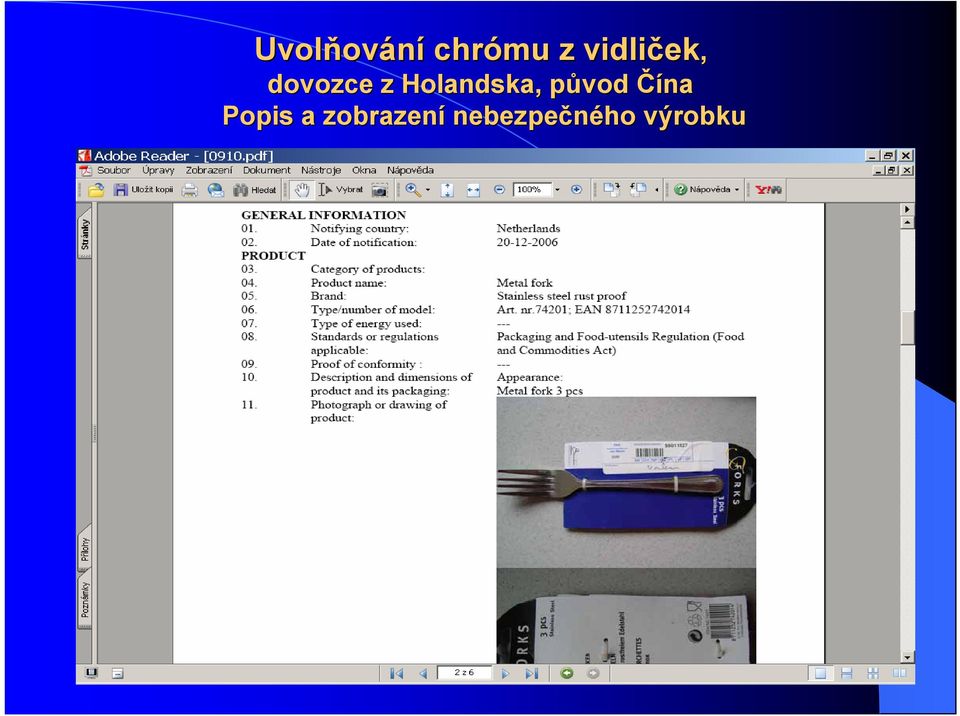Go to previous page arrow

point(423,674)
